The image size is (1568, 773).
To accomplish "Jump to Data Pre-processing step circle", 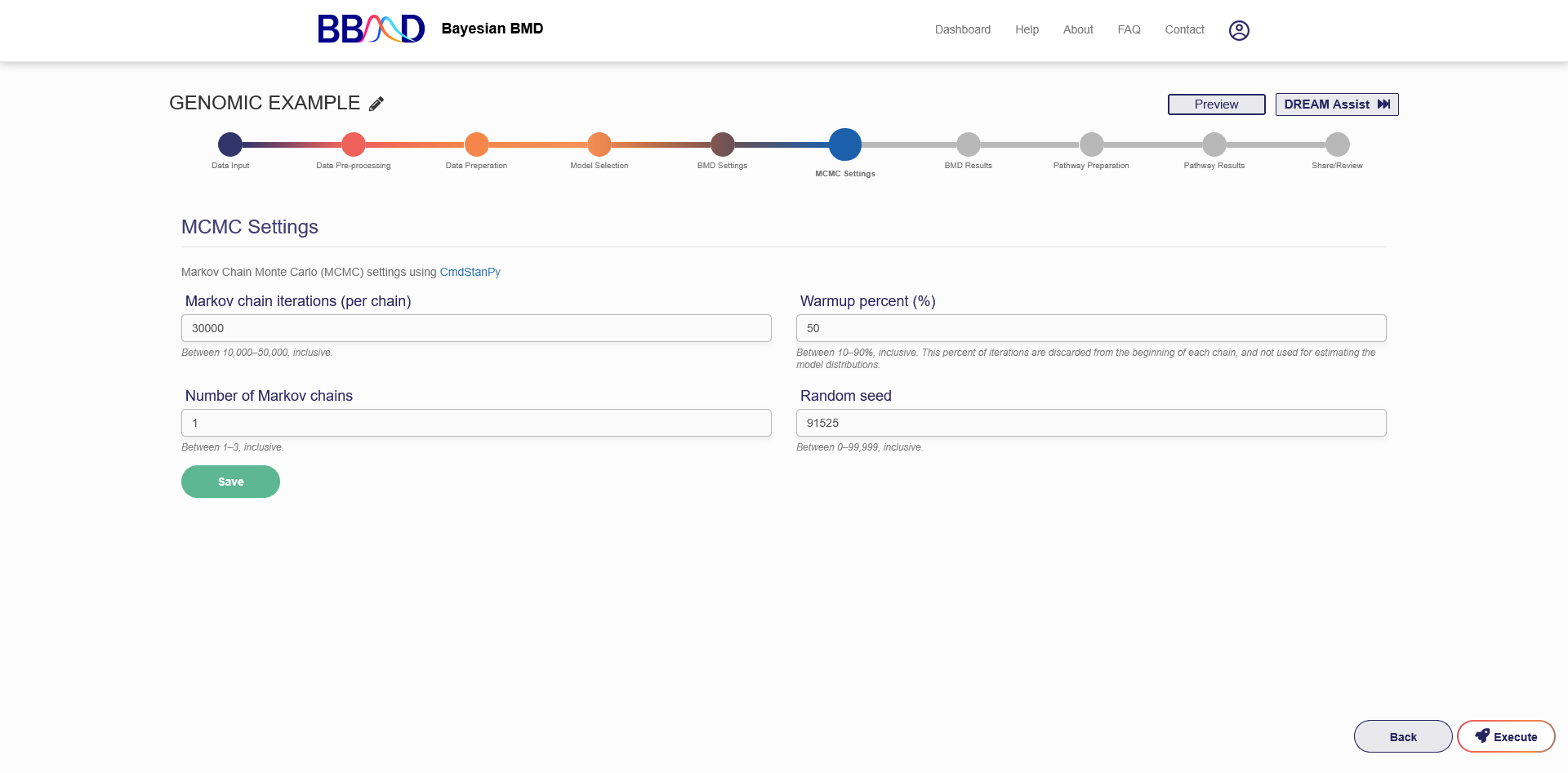I will click(354, 144).
